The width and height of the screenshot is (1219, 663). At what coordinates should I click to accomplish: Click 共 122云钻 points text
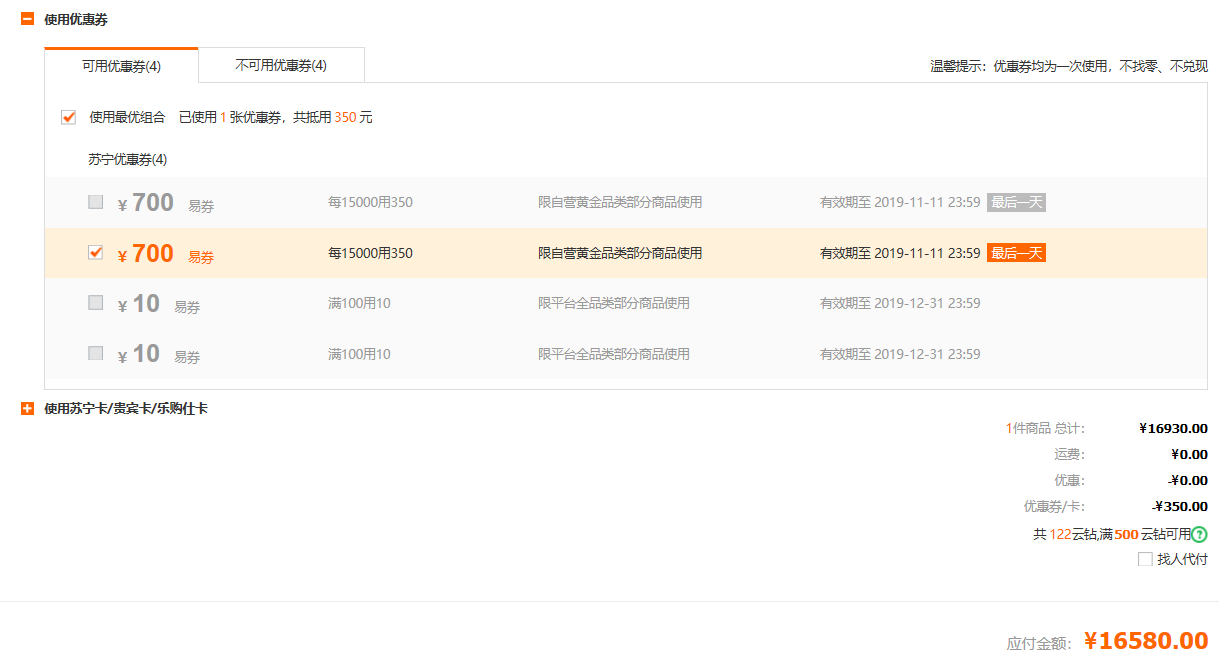pyautogui.click(x=1065, y=534)
